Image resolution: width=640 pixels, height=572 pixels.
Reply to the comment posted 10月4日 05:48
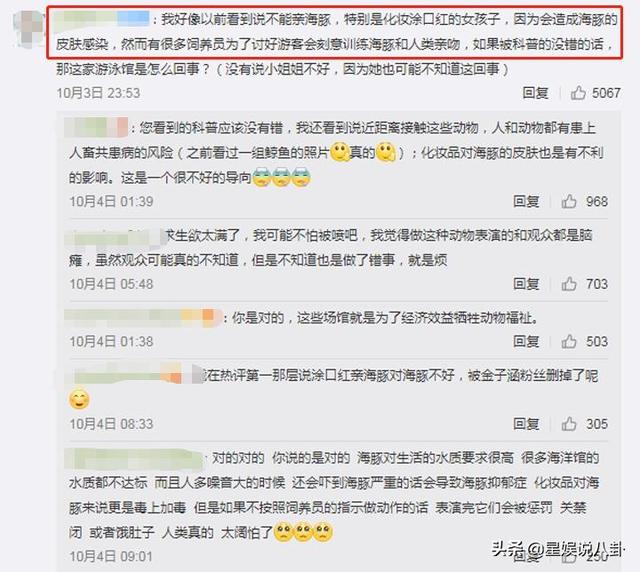526,284
